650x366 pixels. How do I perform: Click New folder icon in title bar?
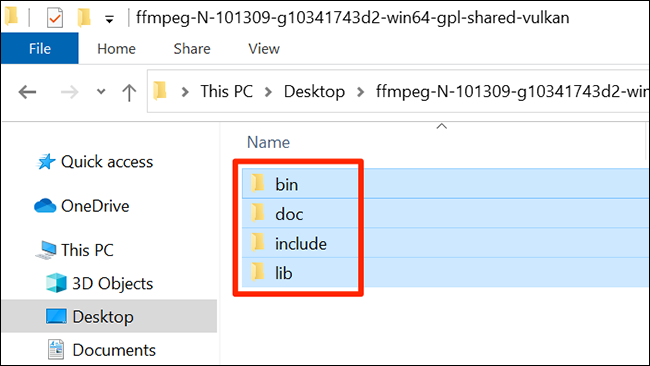click(x=84, y=17)
